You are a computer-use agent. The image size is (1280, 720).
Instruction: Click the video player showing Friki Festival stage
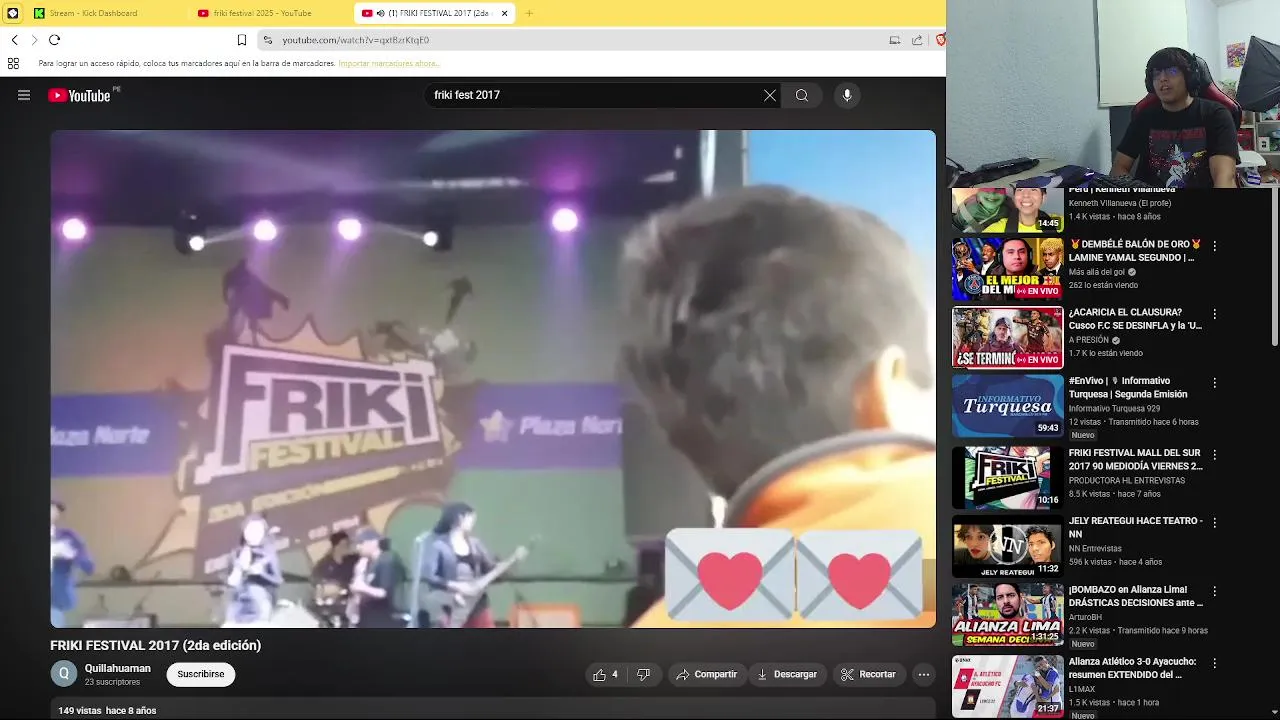click(493, 379)
